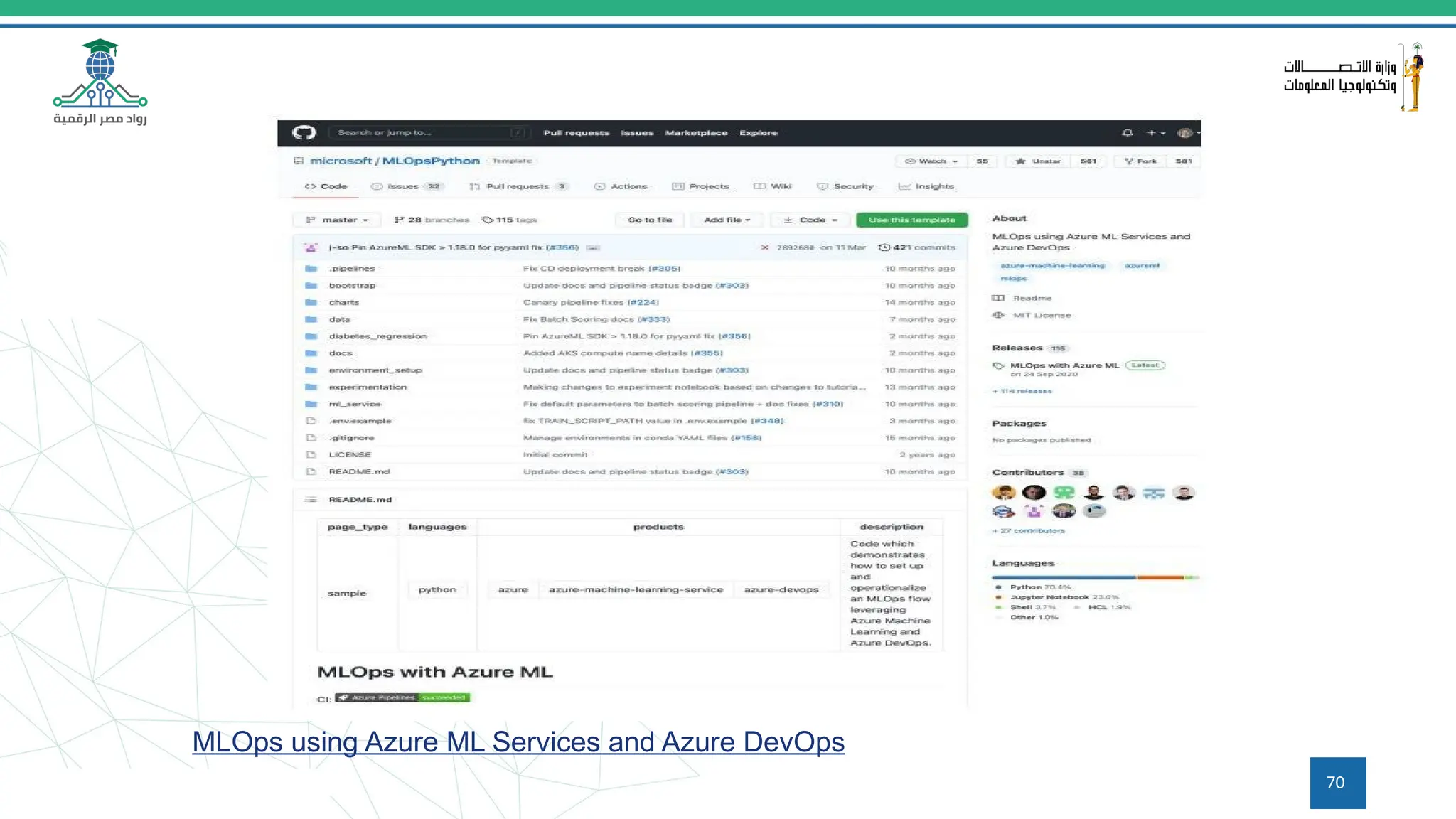The width and height of the screenshot is (1456, 819).
Task: Open the diabetes_regression folder
Action: point(378,336)
